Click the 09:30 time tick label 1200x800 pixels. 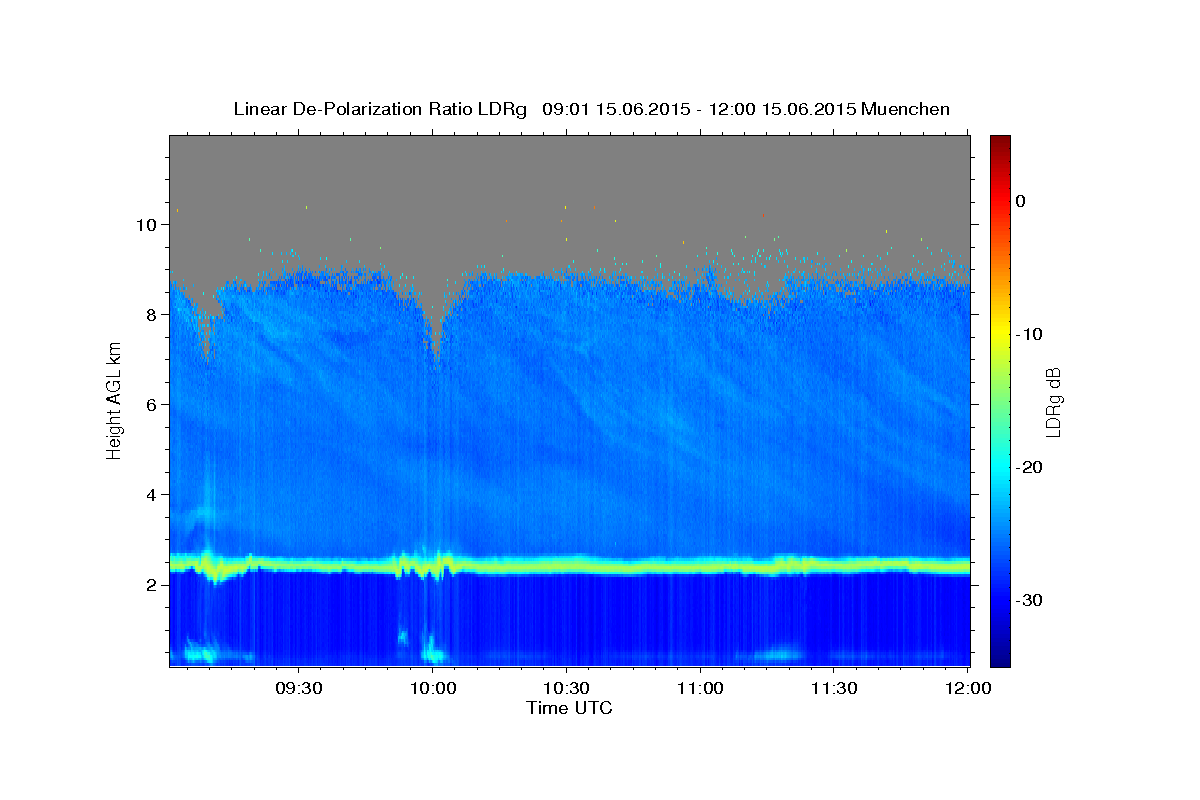pyautogui.click(x=299, y=689)
